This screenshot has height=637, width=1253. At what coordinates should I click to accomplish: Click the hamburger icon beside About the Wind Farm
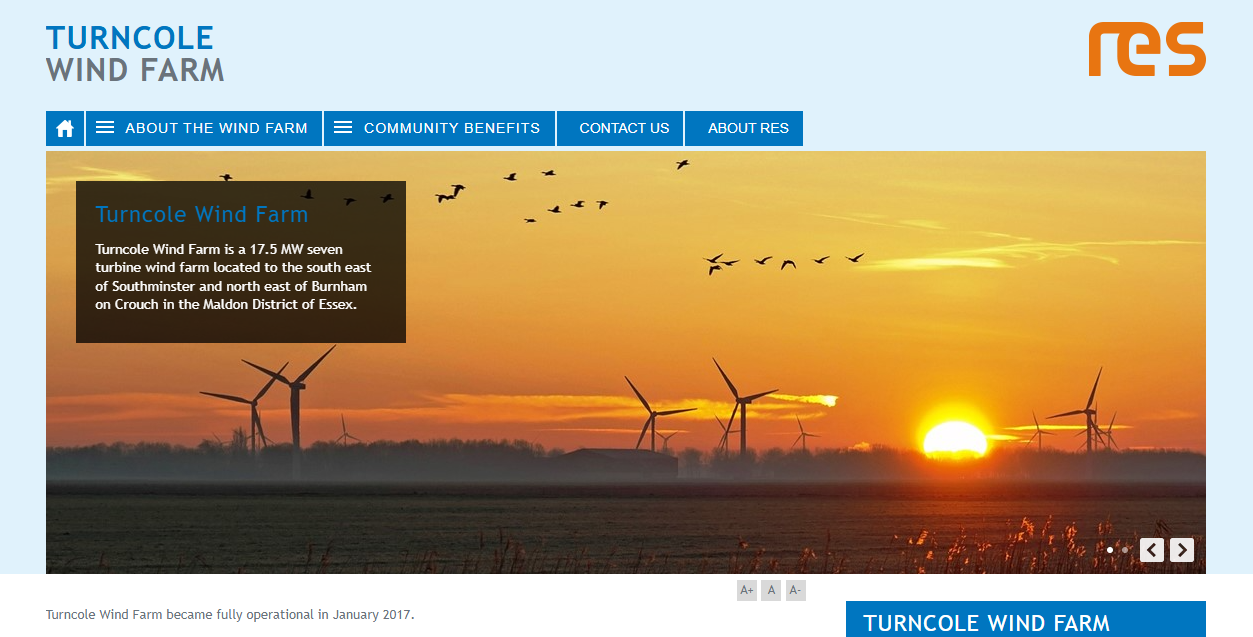pyautogui.click(x=105, y=128)
